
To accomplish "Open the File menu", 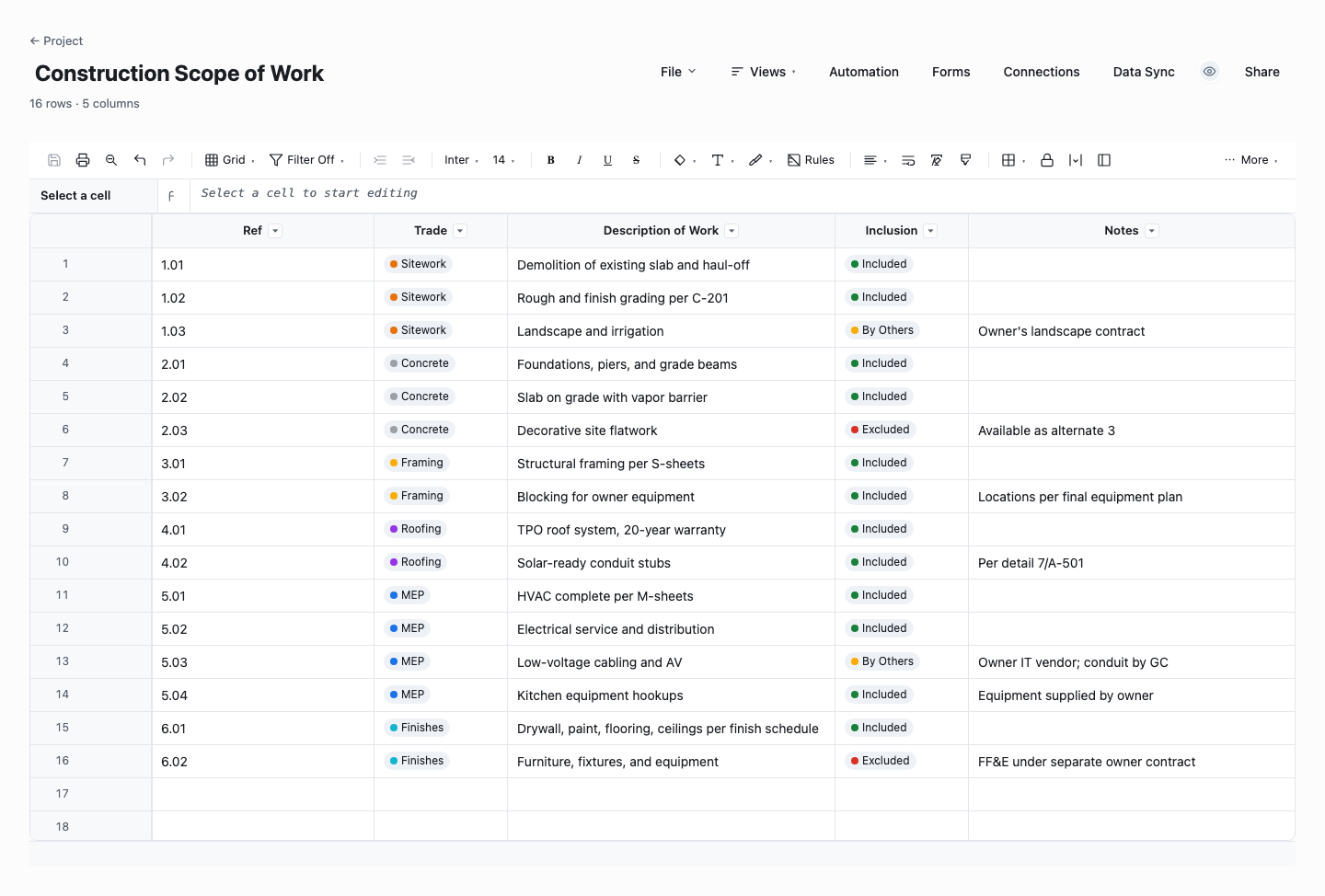I will (x=678, y=72).
